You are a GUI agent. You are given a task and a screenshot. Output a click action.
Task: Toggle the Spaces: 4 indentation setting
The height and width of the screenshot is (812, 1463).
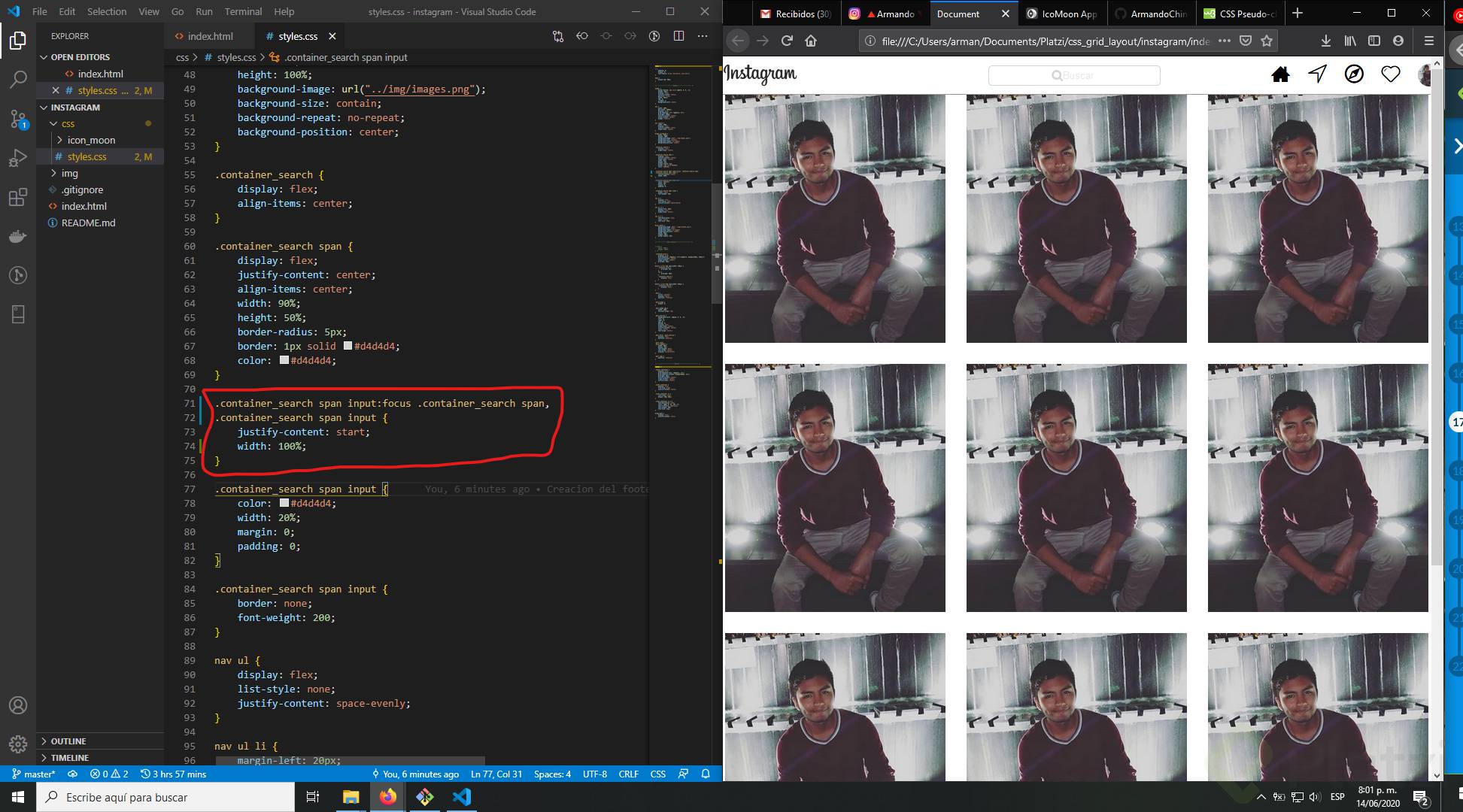pyautogui.click(x=552, y=774)
